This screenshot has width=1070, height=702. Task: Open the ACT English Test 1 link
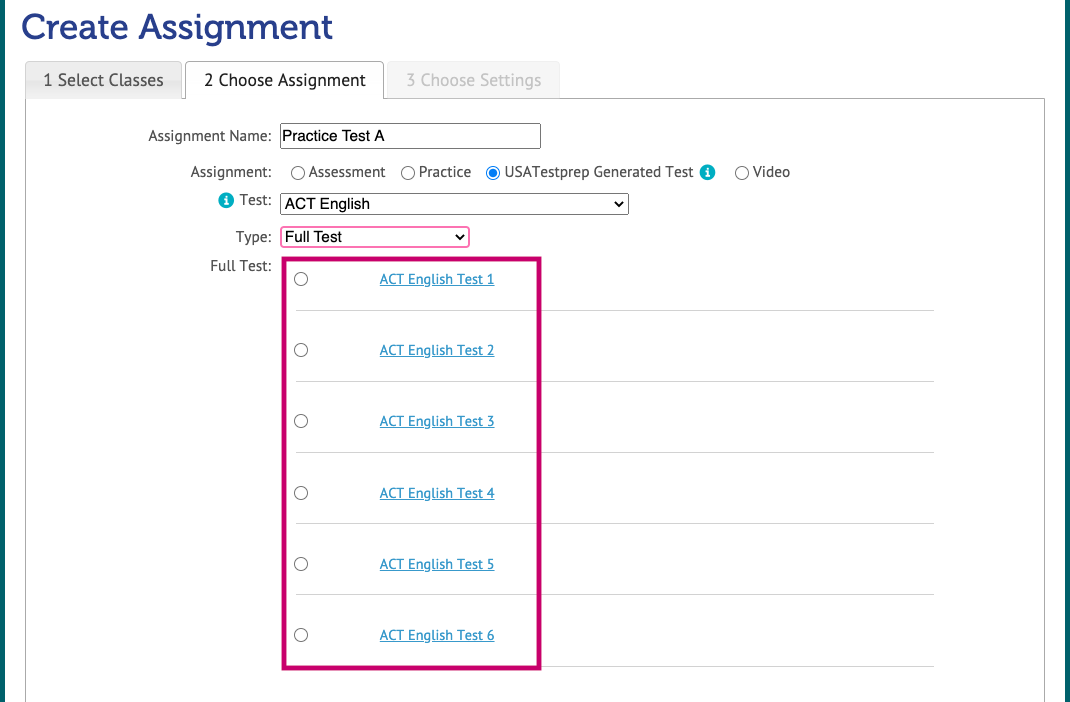(x=437, y=279)
